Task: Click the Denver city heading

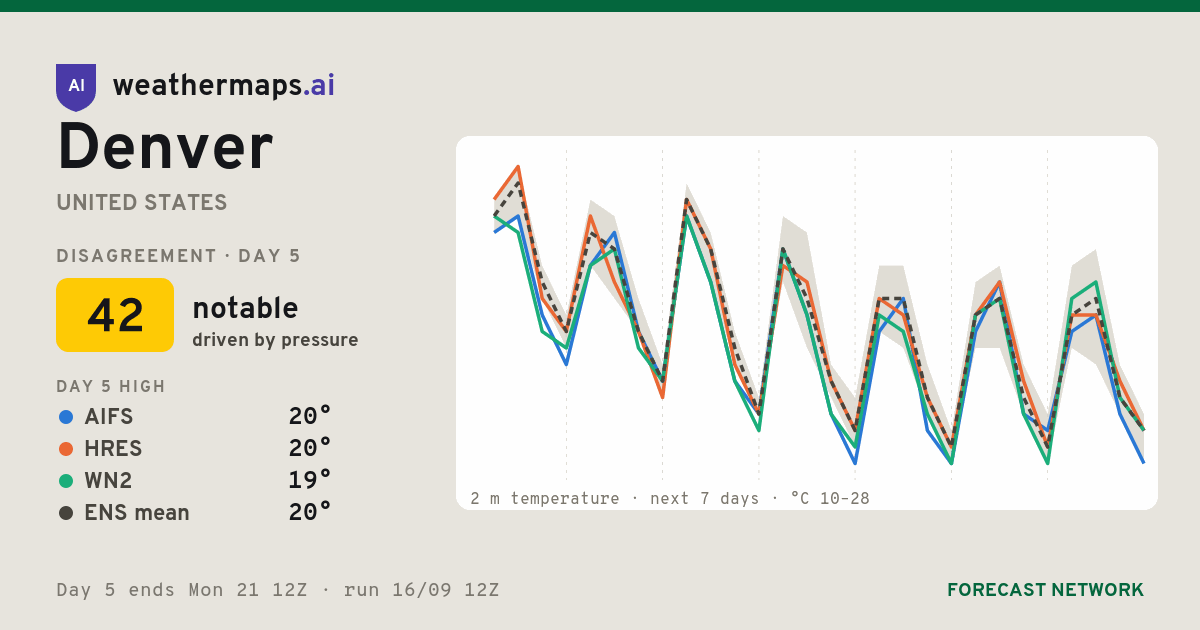Action: (165, 148)
